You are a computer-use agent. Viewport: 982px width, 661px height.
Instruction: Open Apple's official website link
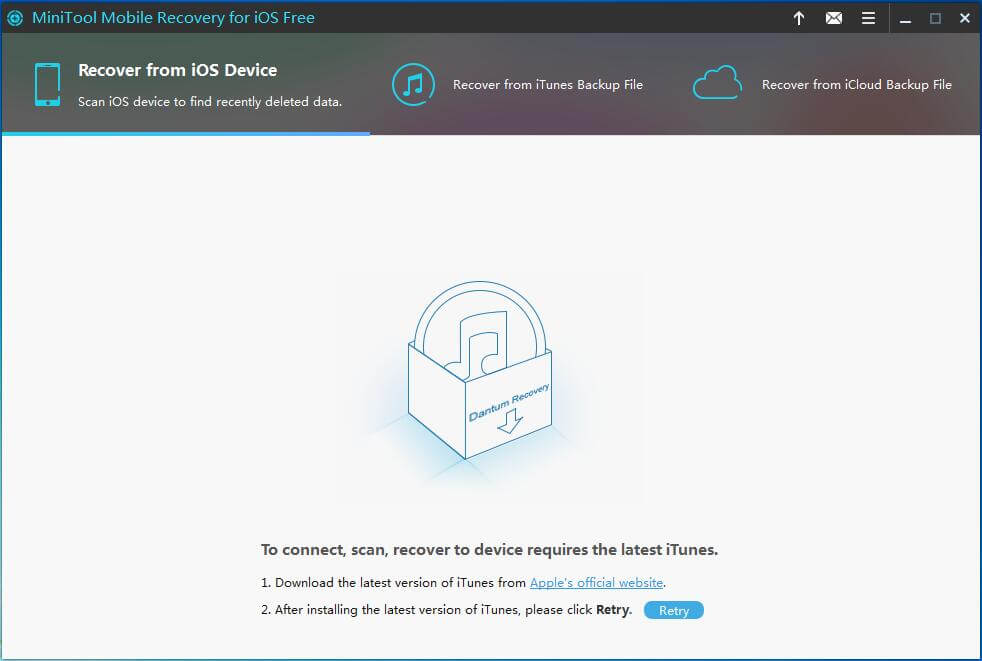click(x=596, y=582)
